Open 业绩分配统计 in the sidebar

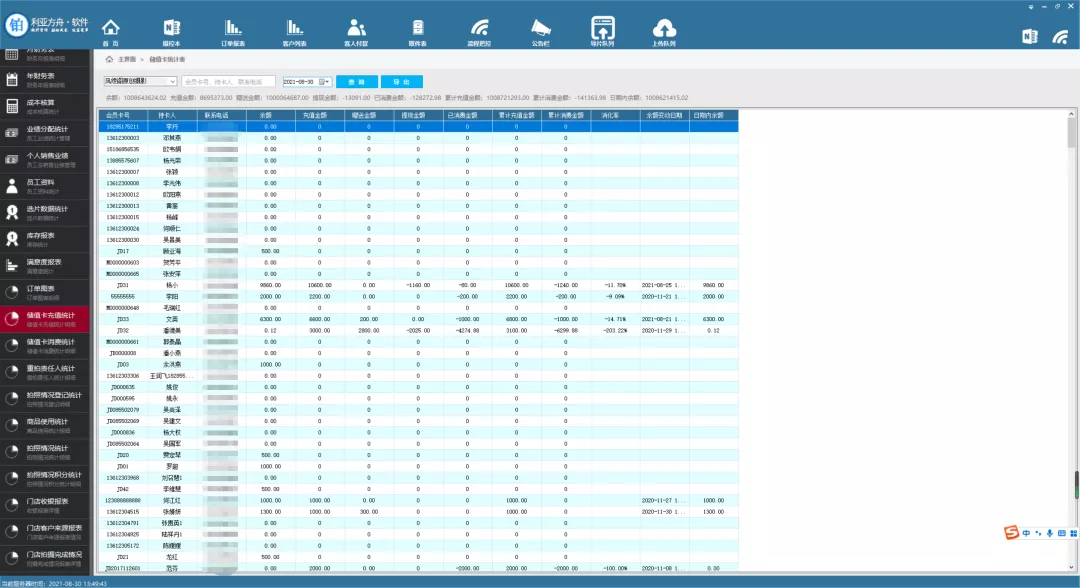(x=45, y=133)
